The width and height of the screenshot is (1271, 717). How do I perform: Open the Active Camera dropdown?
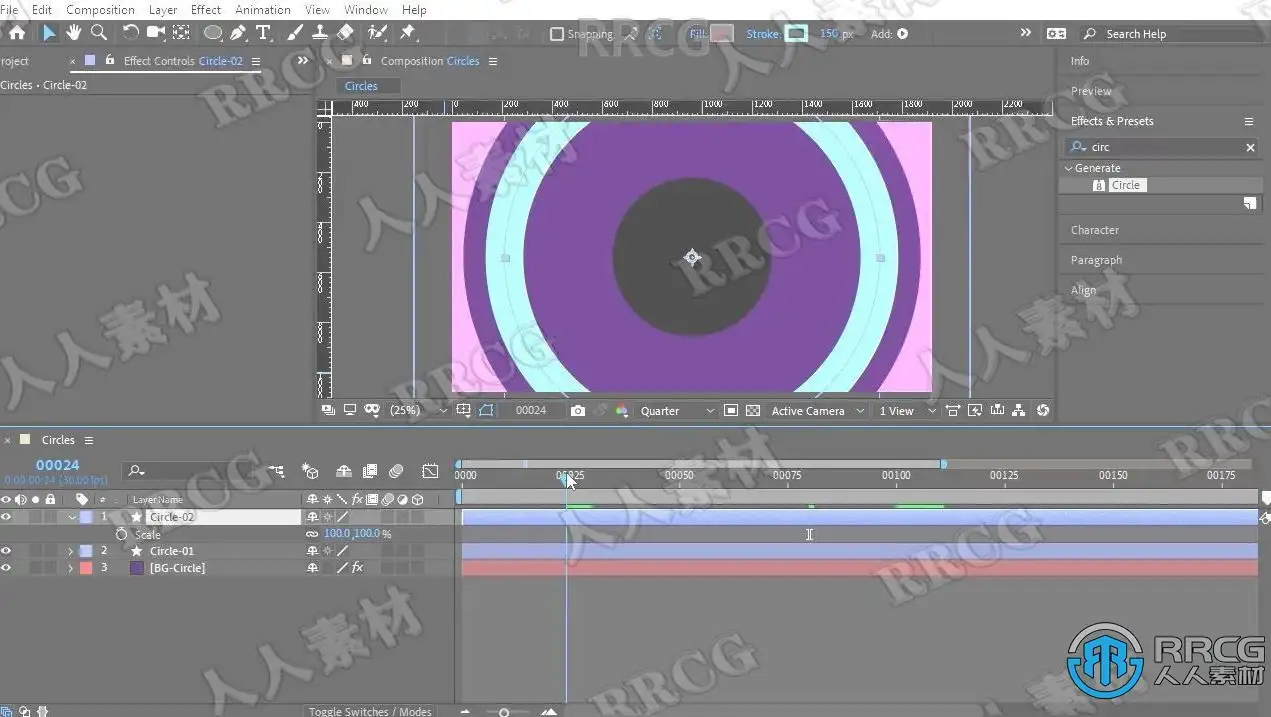coord(817,411)
